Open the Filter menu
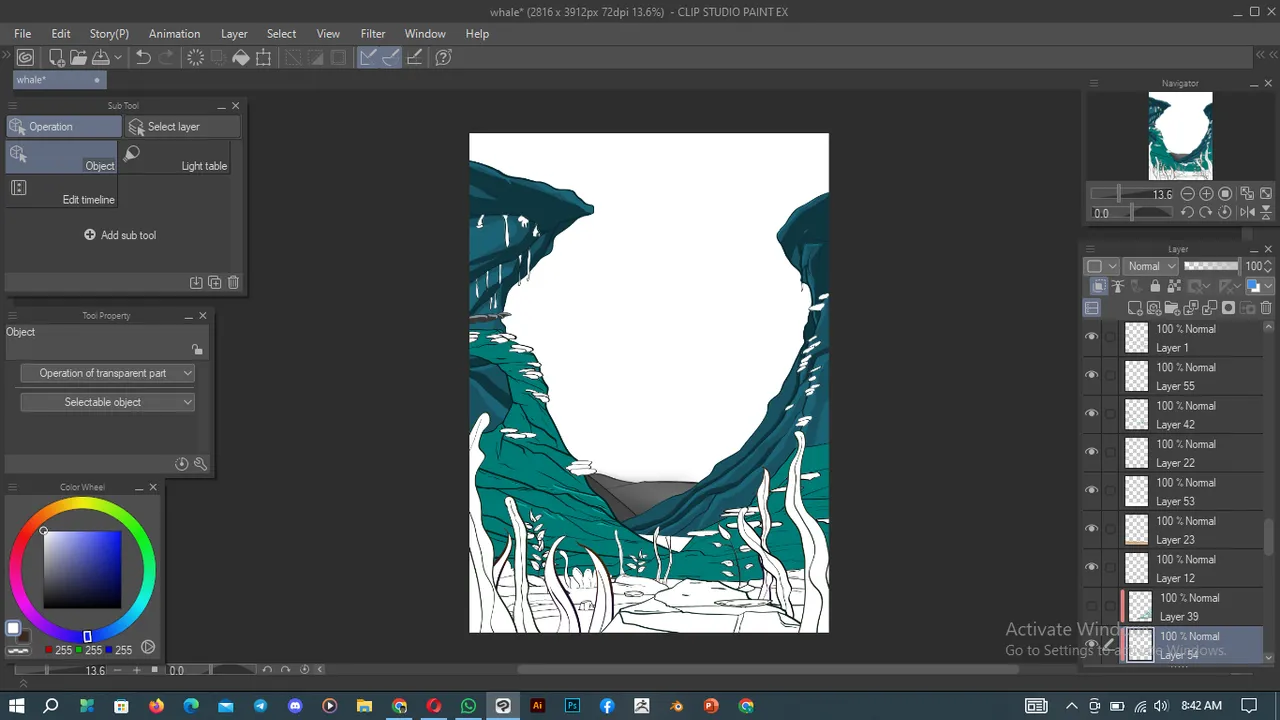1280x720 pixels. (373, 33)
